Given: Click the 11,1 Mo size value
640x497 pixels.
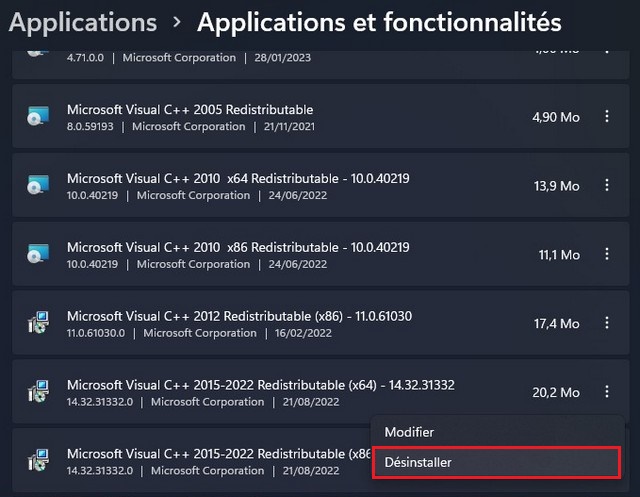Looking at the screenshot, I should [x=559, y=255].
